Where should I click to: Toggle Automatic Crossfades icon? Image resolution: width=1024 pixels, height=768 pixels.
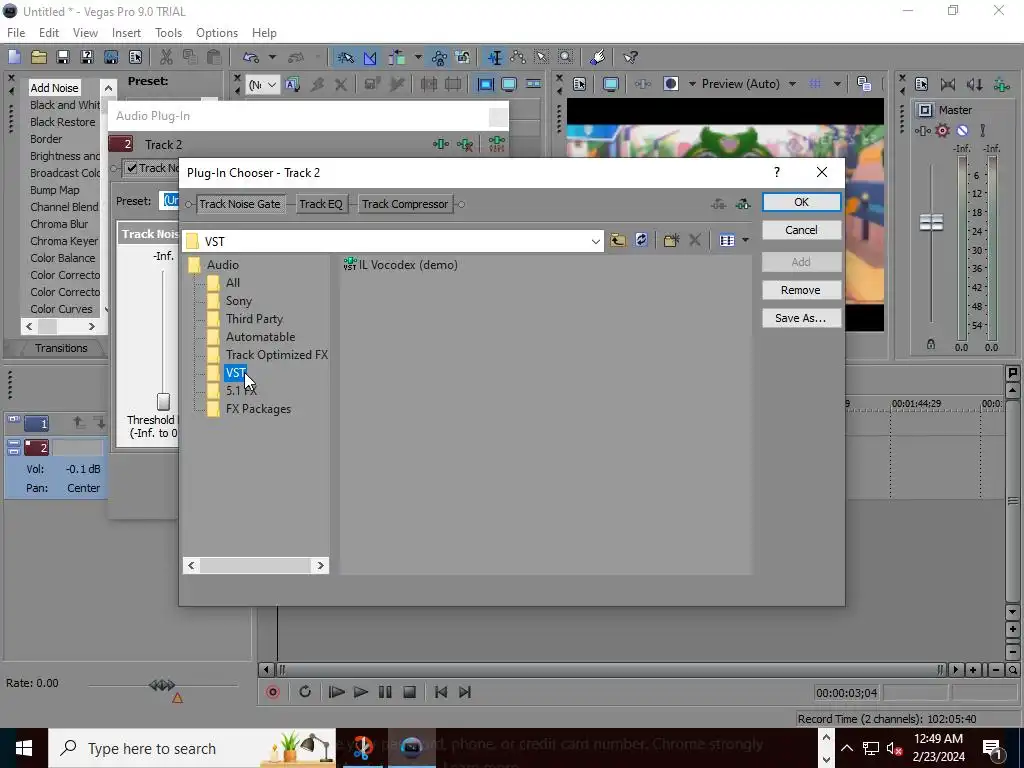point(370,57)
